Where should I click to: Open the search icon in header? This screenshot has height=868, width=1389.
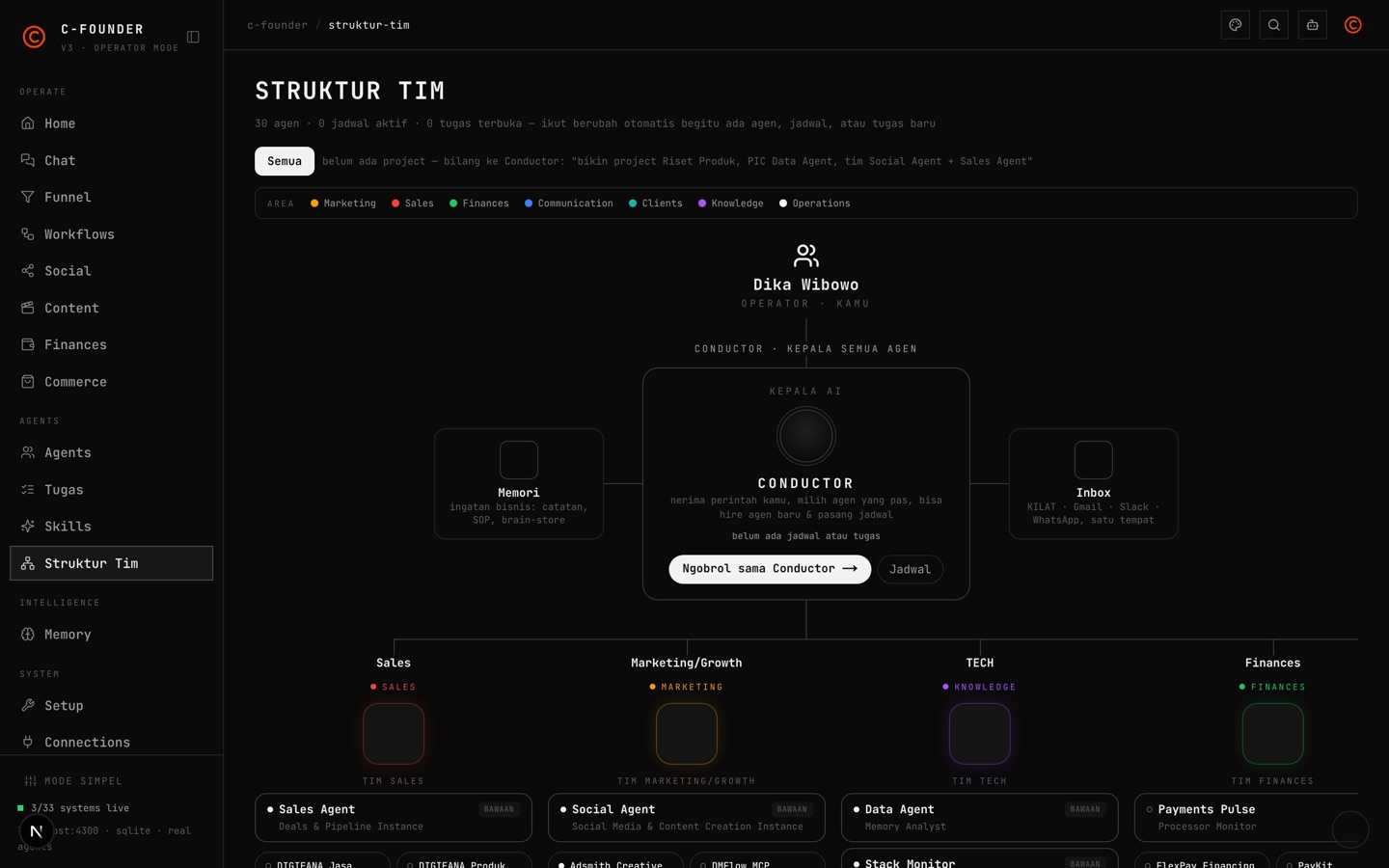click(x=1273, y=25)
